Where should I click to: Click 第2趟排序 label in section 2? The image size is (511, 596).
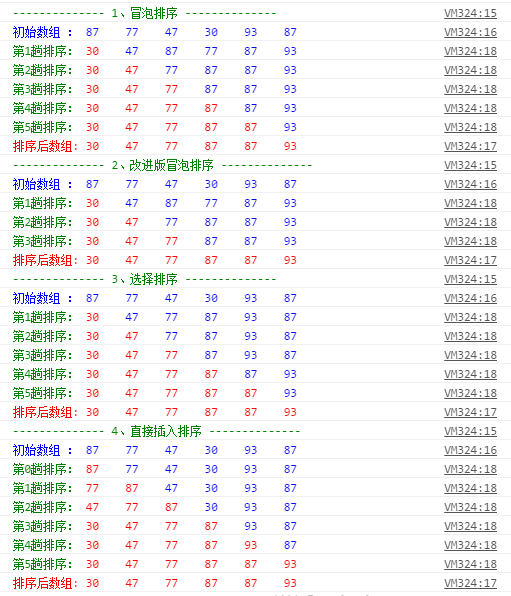42,222
